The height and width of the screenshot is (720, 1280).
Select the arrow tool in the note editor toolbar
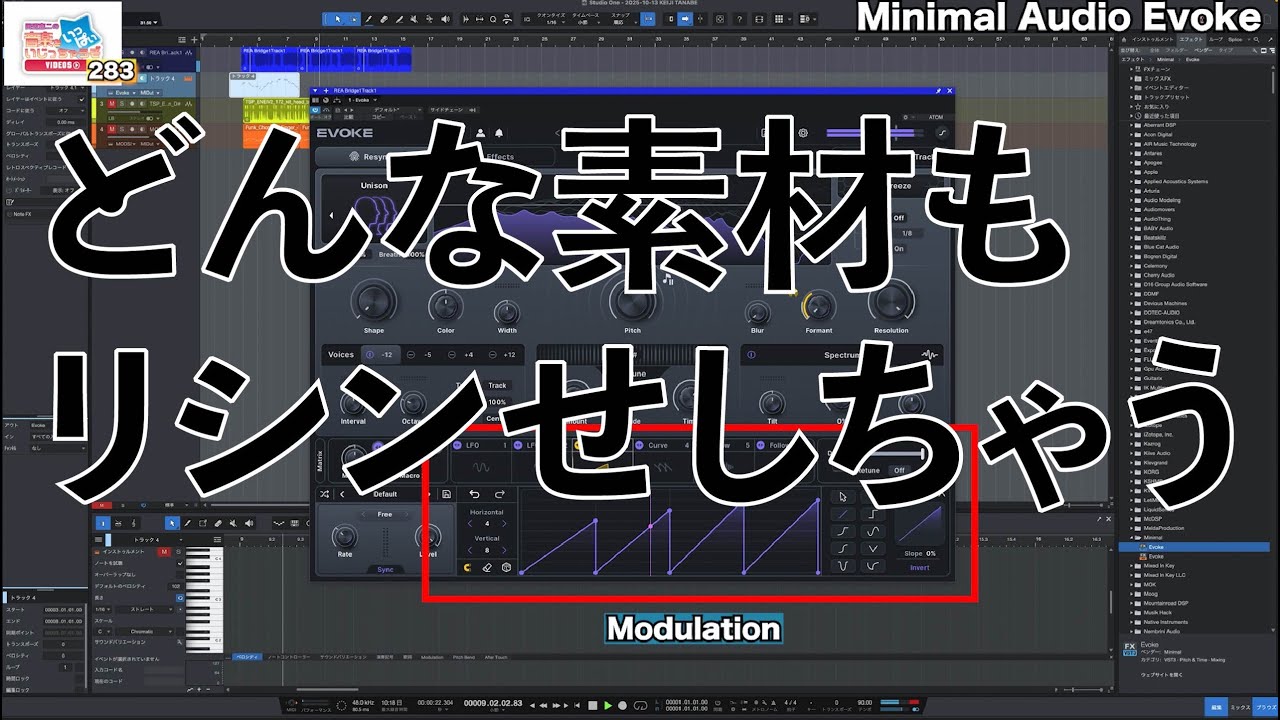click(x=172, y=523)
